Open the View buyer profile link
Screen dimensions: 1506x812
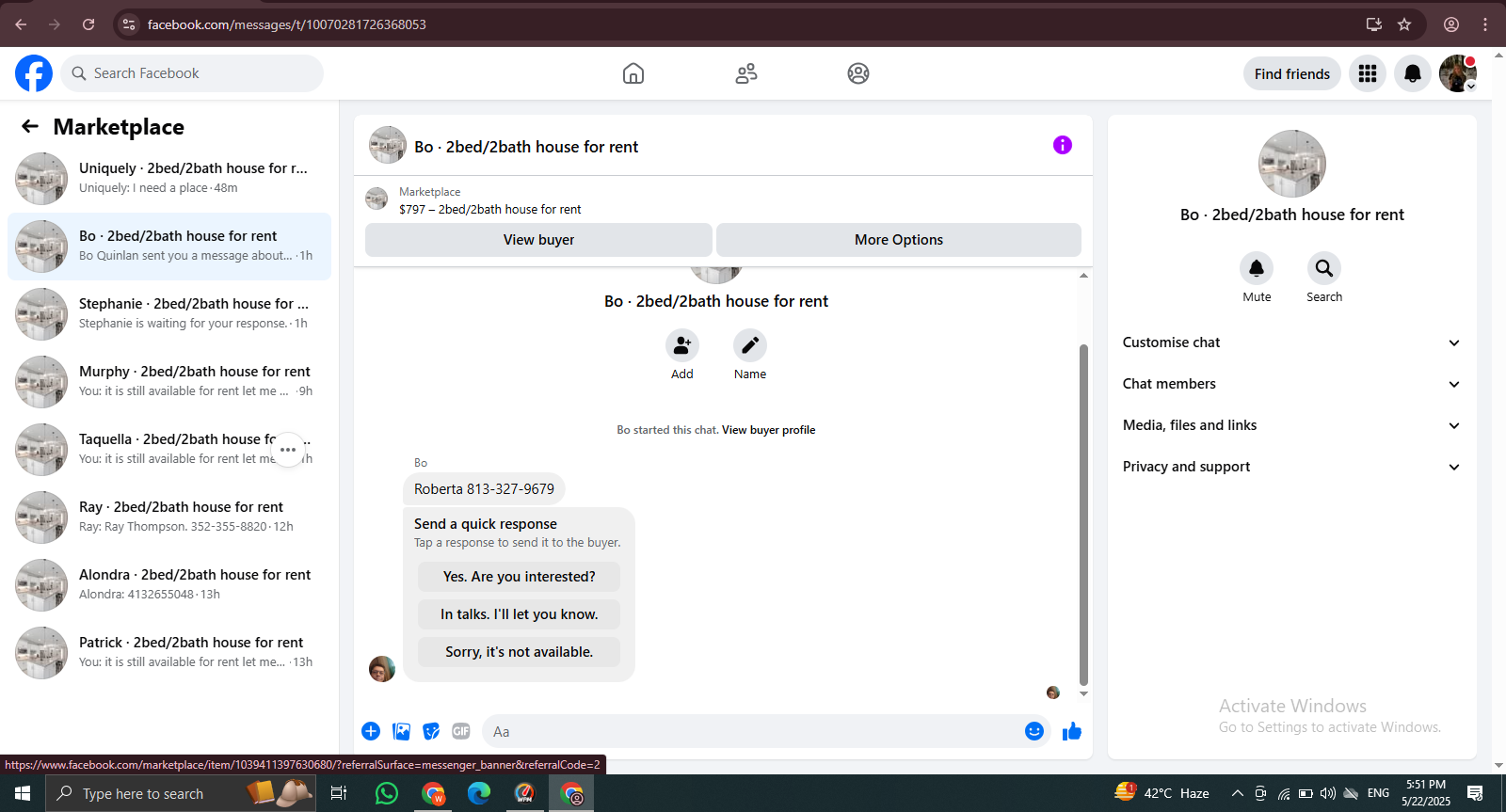coord(769,430)
